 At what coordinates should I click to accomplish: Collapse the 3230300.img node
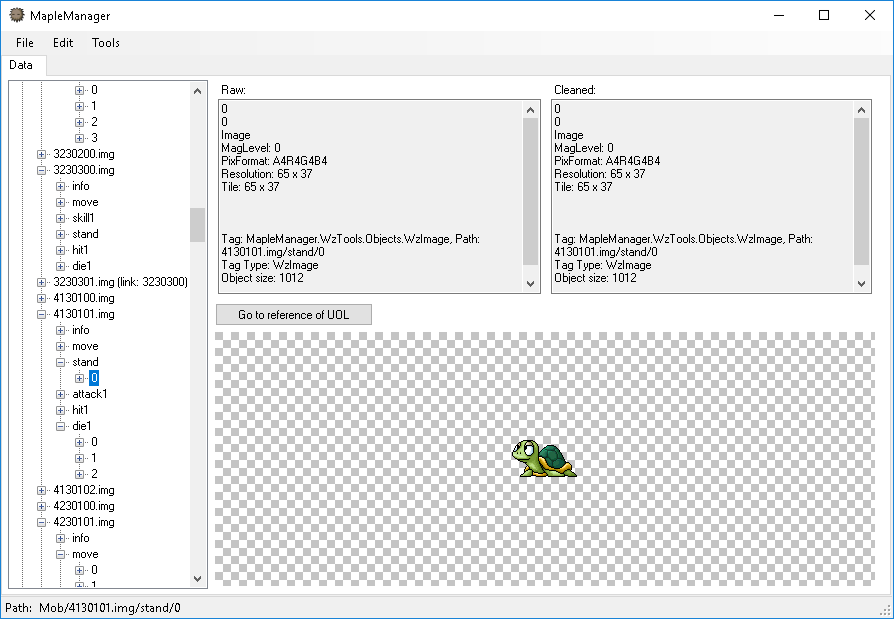point(41,170)
